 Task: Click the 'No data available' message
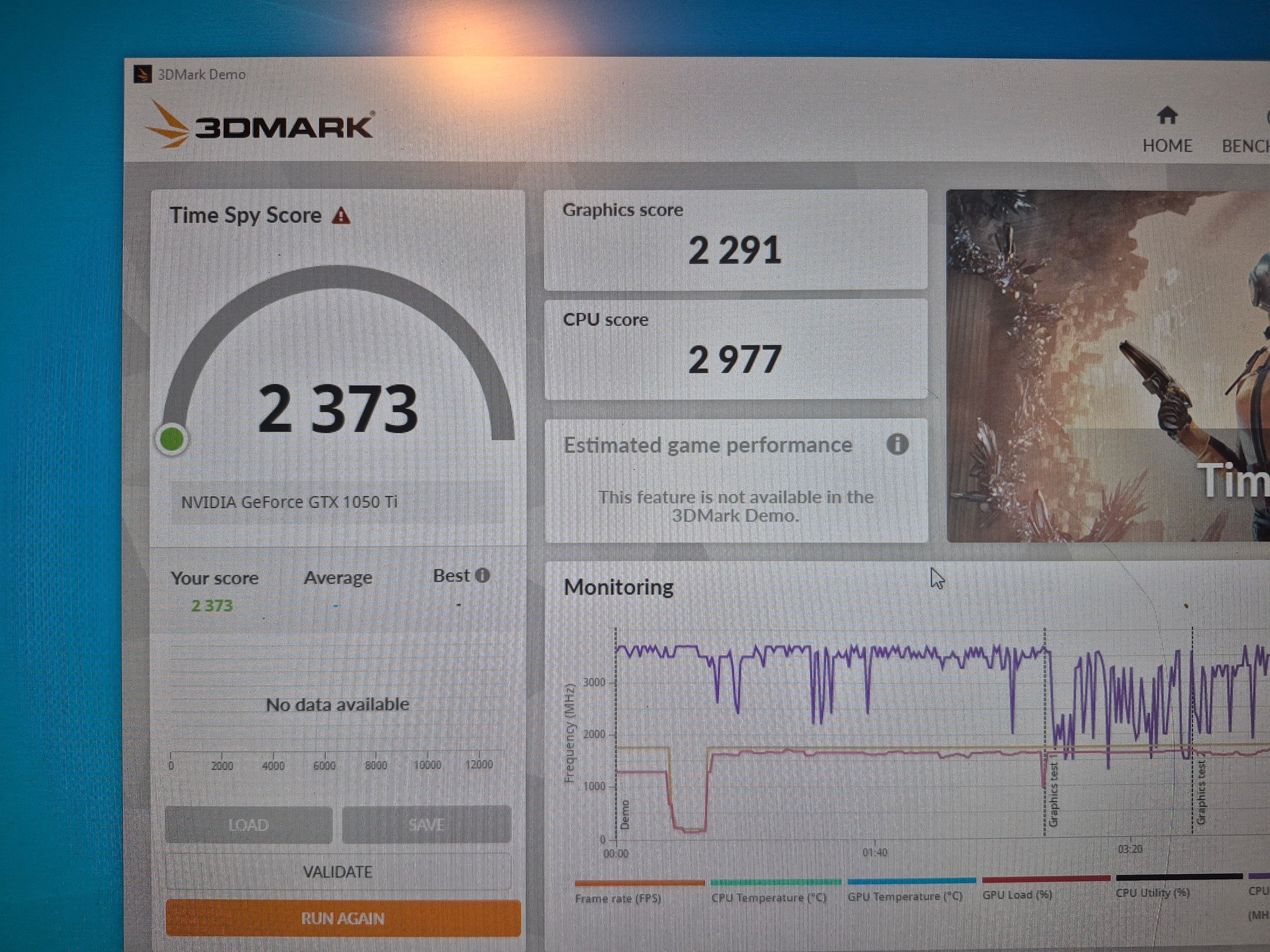(337, 704)
